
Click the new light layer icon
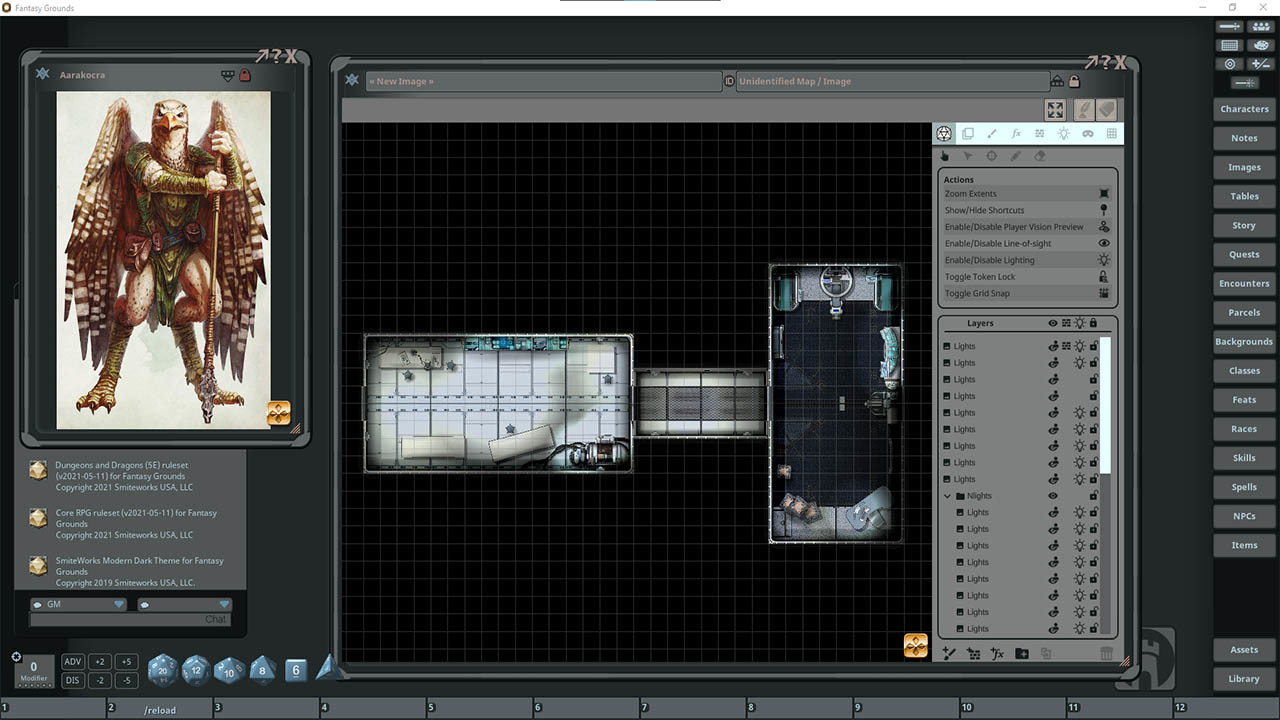(973, 653)
